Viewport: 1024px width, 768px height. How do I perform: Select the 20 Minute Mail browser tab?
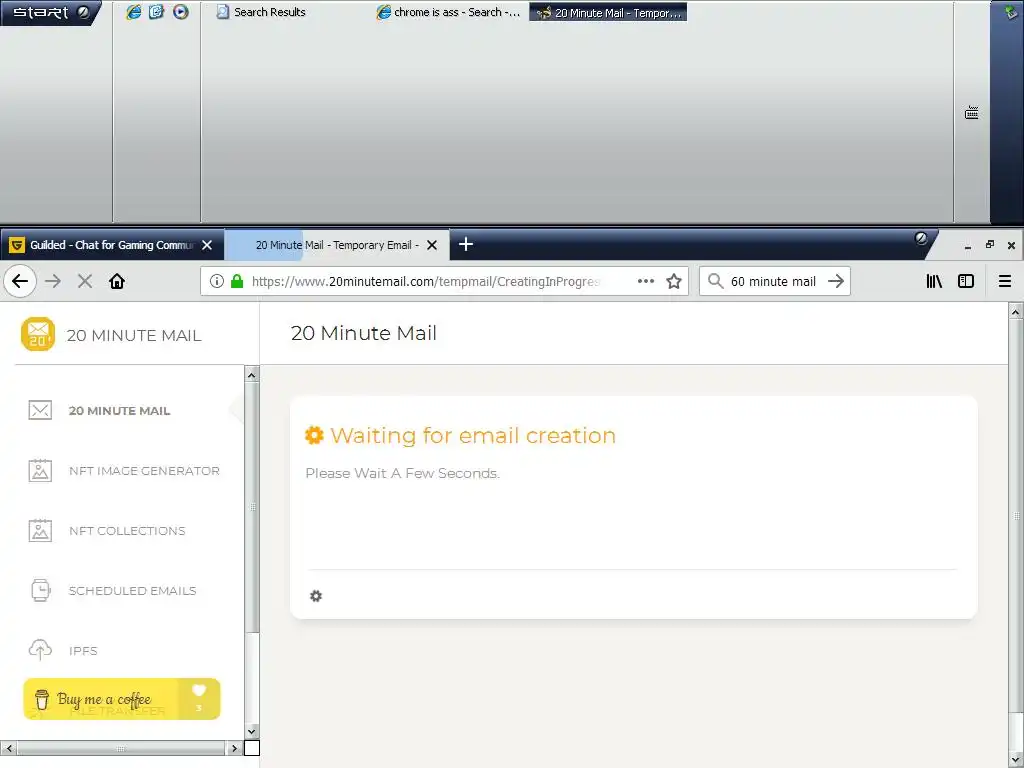pos(336,245)
